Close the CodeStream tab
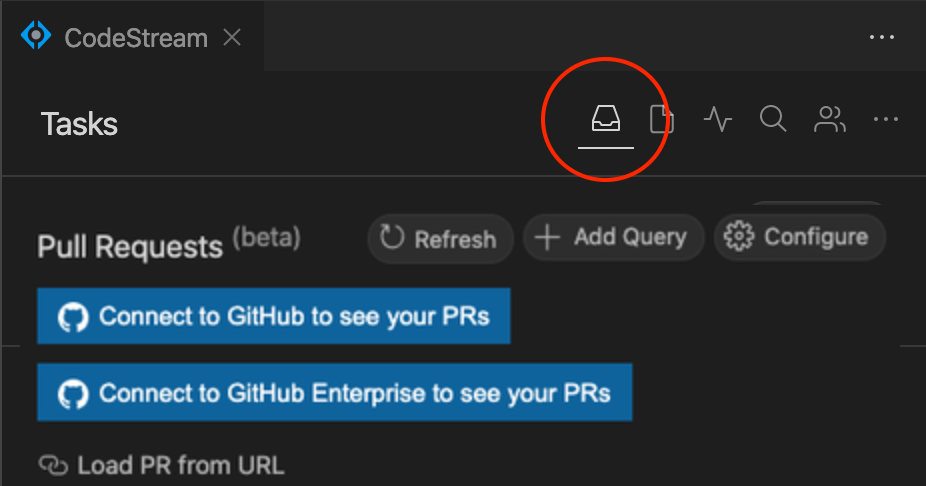The height and width of the screenshot is (486, 926). point(232,38)
